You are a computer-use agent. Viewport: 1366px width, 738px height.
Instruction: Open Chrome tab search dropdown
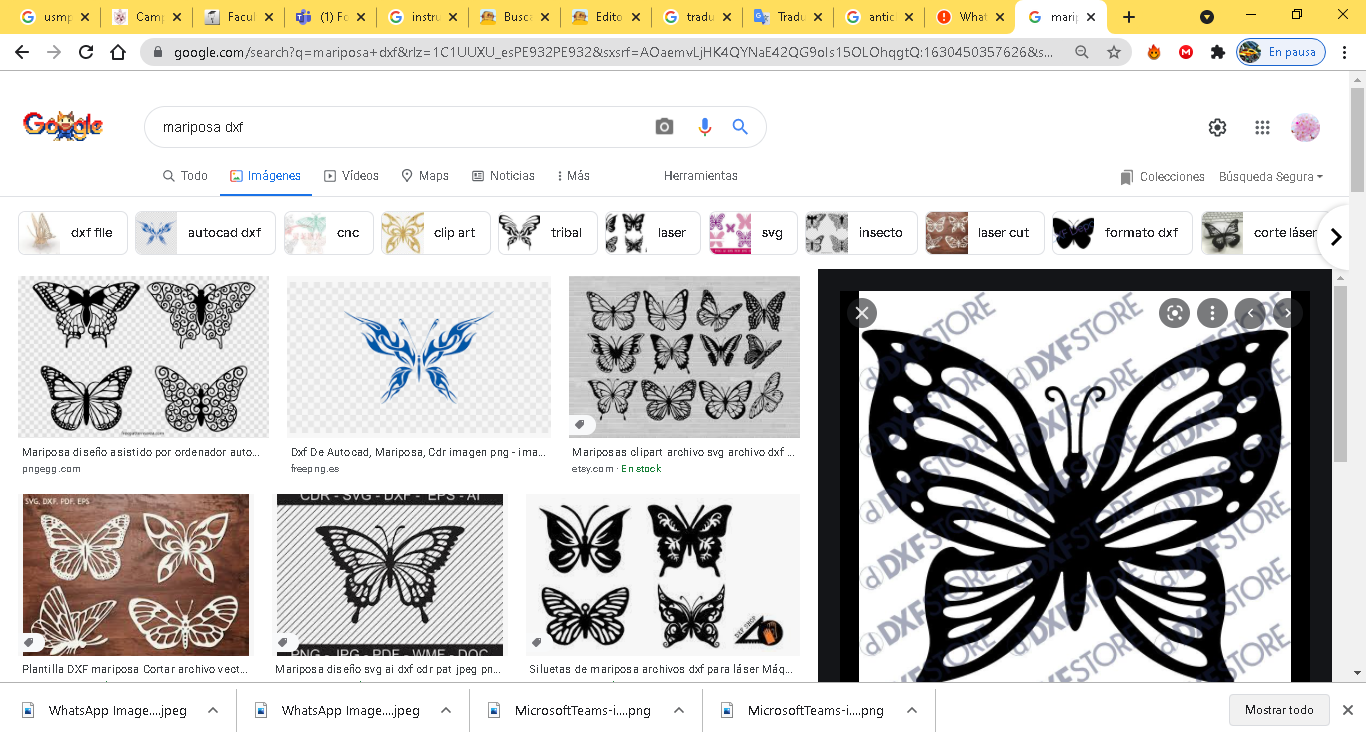[1207, 17]
